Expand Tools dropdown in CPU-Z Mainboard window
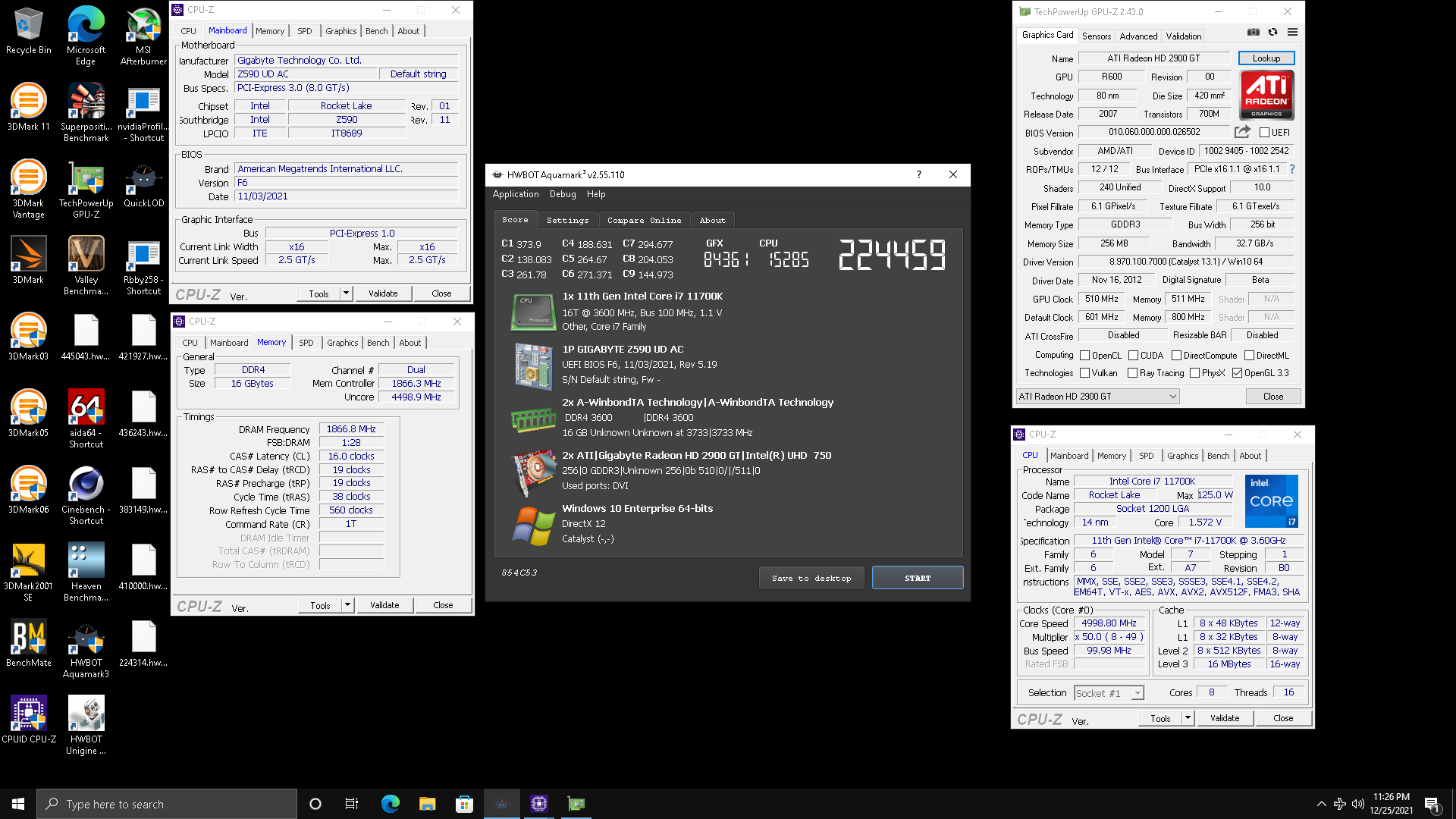Viewport: 1456px width, 819px height. [x=346, y=293]
